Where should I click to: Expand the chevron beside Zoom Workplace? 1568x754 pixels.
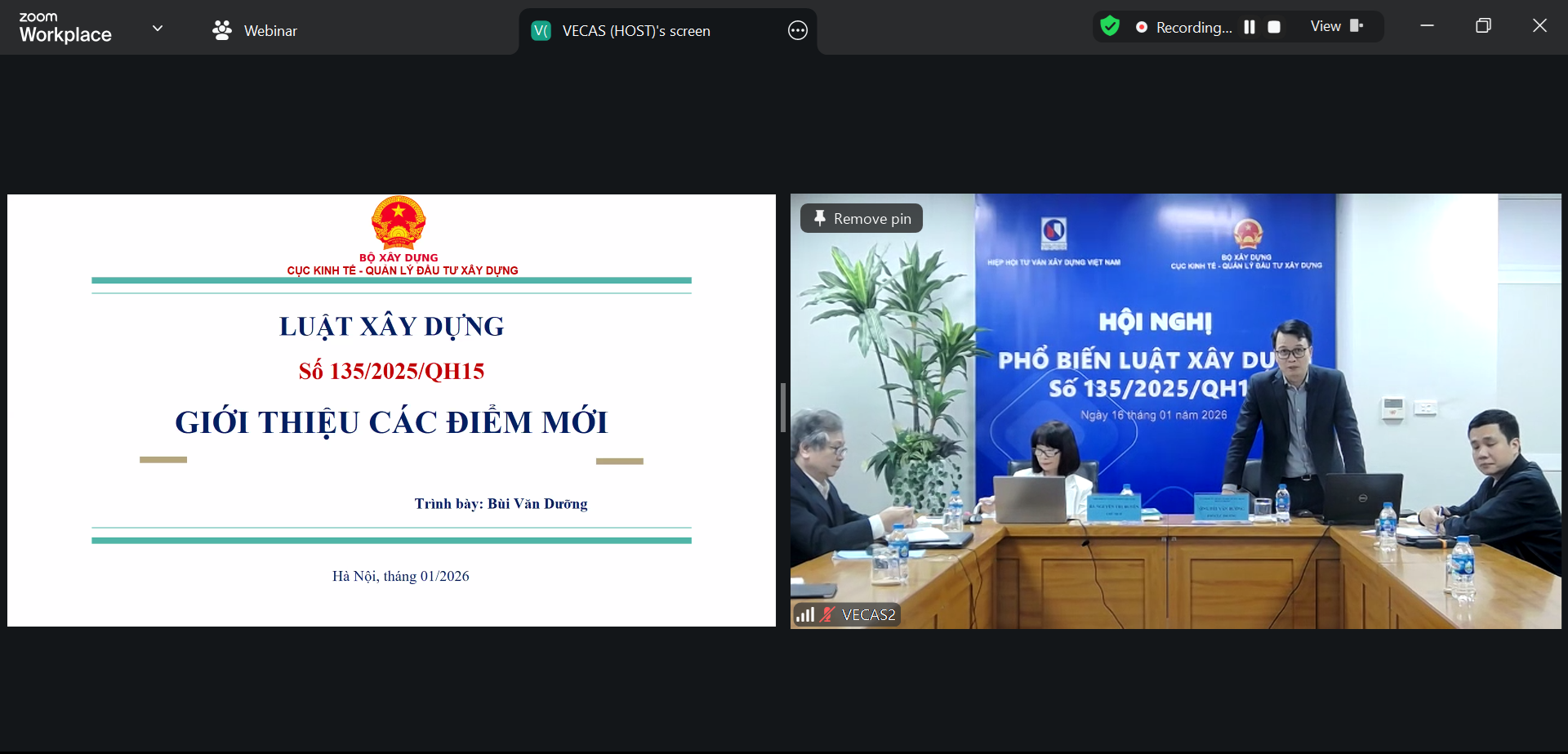coord(158,29)
